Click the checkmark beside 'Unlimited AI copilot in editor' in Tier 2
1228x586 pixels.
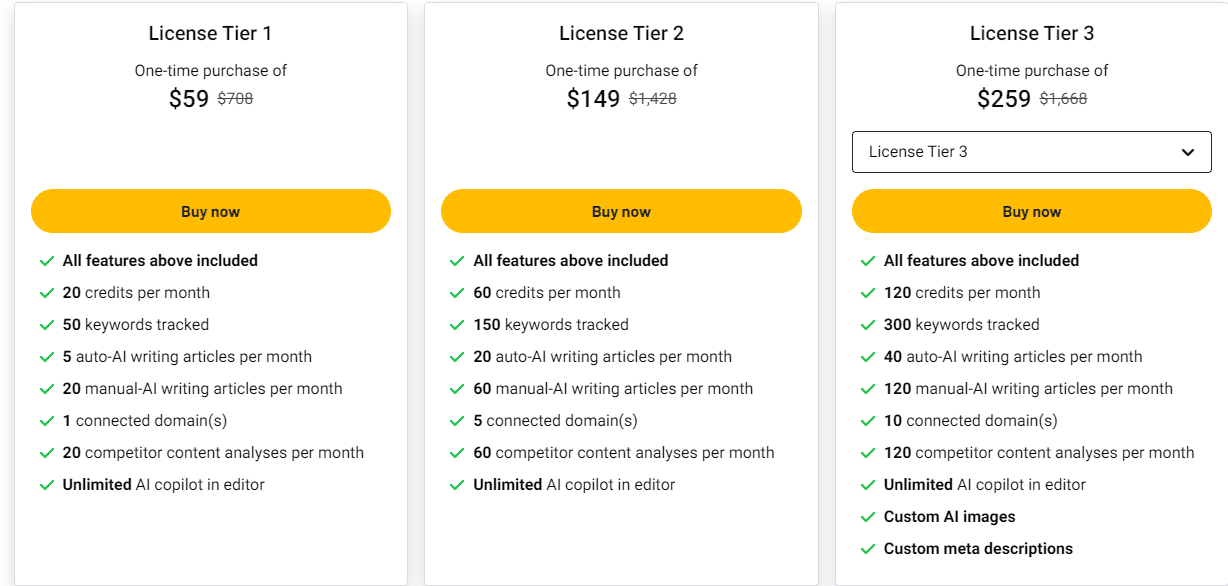[457, 484]
